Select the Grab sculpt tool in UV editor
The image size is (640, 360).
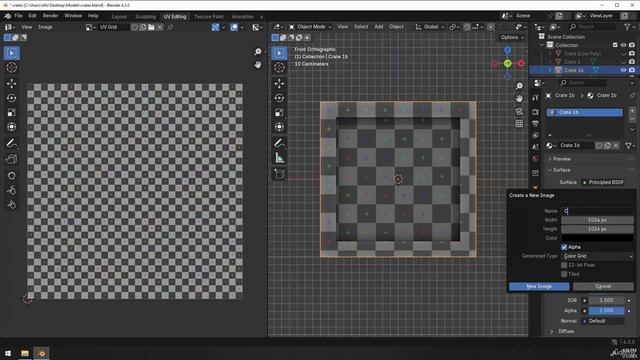(x=11, y=176)
